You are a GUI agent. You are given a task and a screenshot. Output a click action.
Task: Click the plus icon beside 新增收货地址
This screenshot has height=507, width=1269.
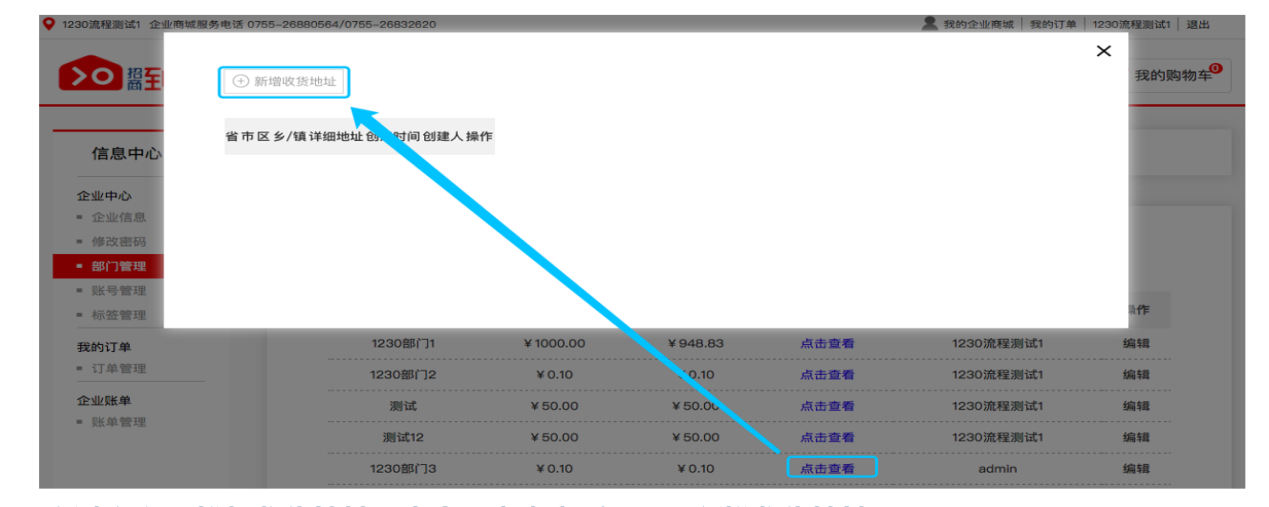[x=240, y=82]
